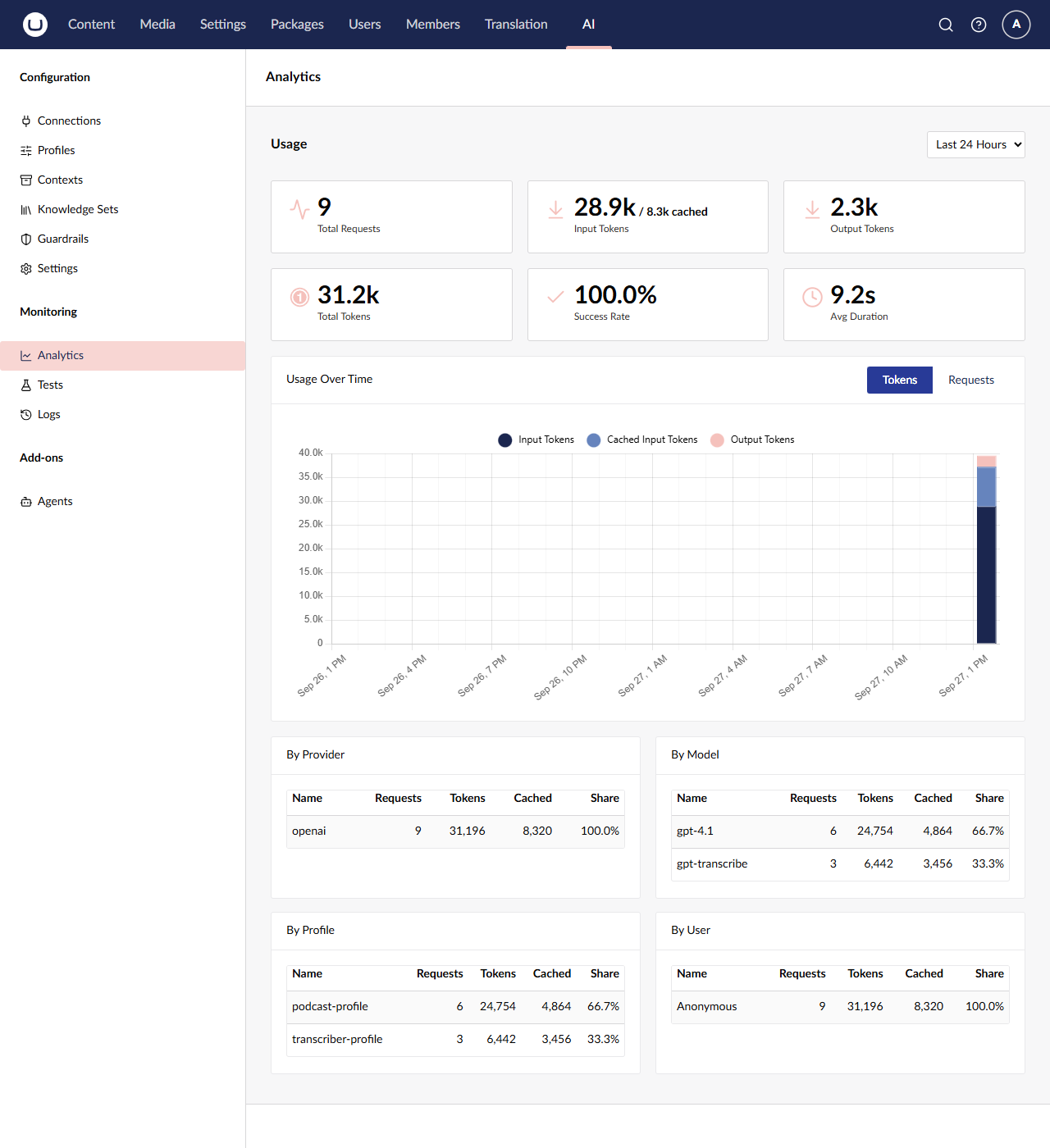The width and height of the screenshot is (1050, 1148).
Task: Click the sidebar Settings gear icon
Action: (x=26, y=268)
